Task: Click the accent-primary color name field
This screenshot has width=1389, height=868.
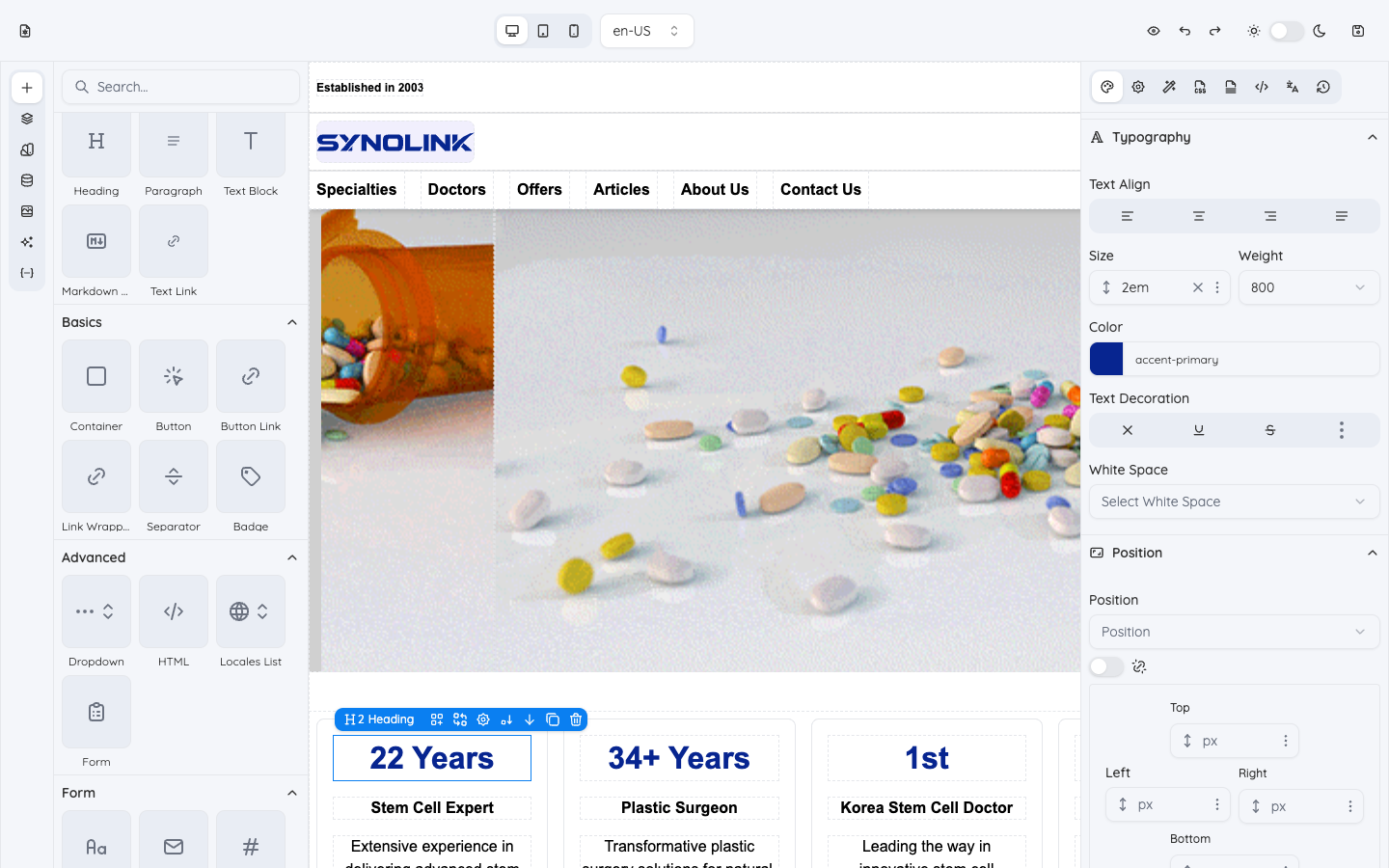Action: click(1251, 359)
